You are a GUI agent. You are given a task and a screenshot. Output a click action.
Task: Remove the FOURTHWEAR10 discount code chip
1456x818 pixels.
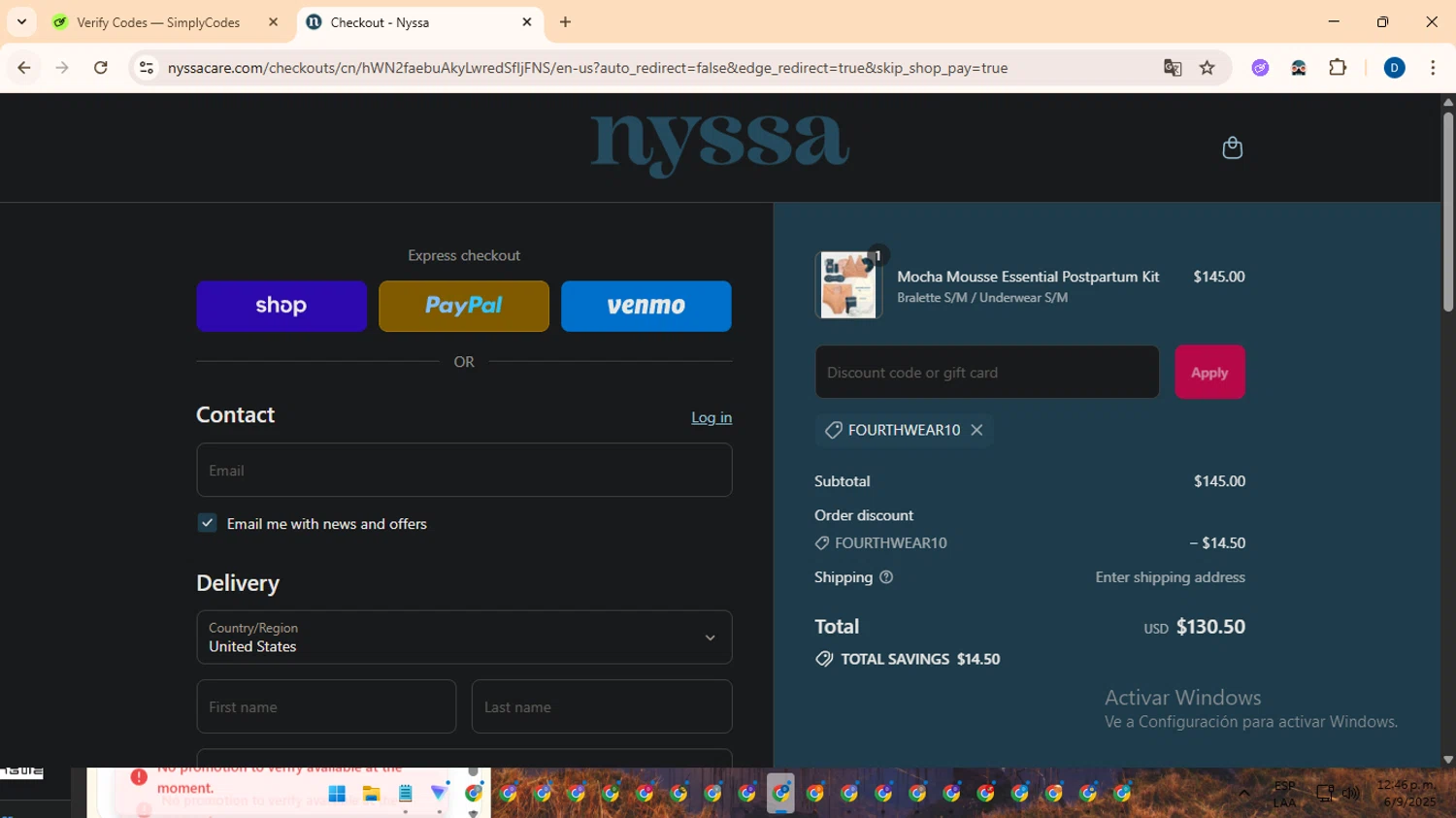point(976,430)
